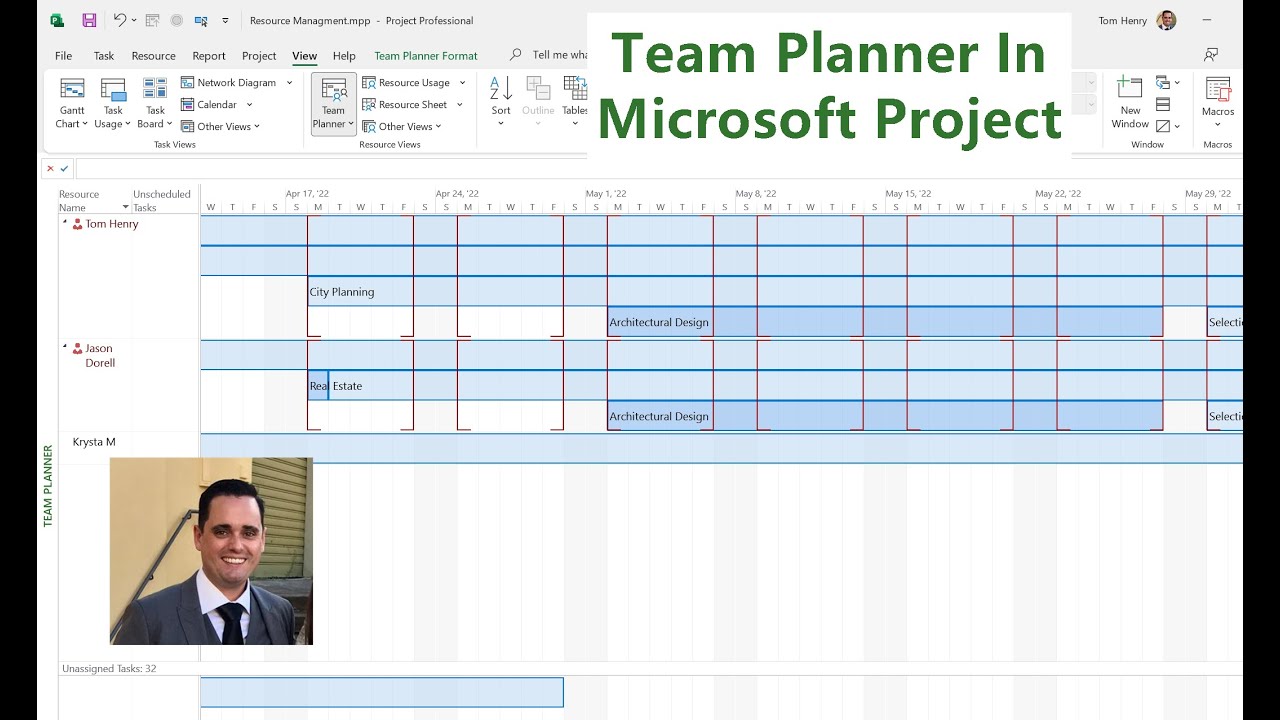Click Tom Henry's account avatar
The image size is (1280, 720).
pos(1166,20)
